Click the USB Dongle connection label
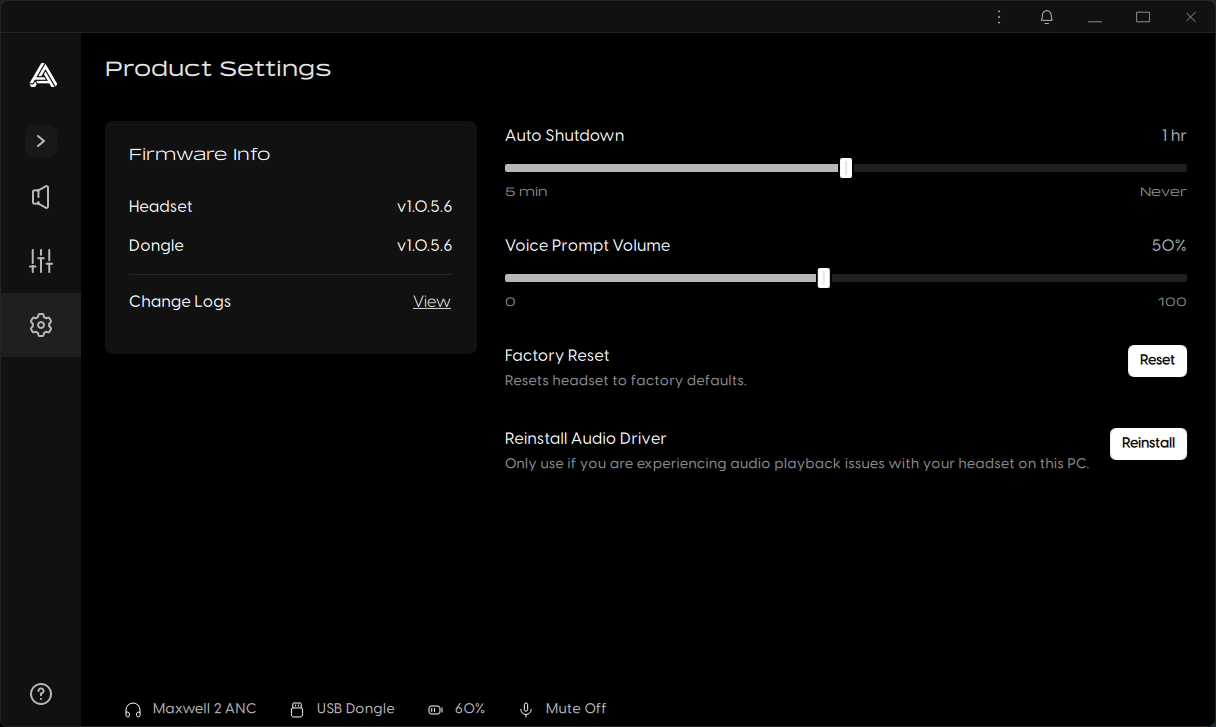Viewport: 1216px width, 727px height. pos(356,709)
